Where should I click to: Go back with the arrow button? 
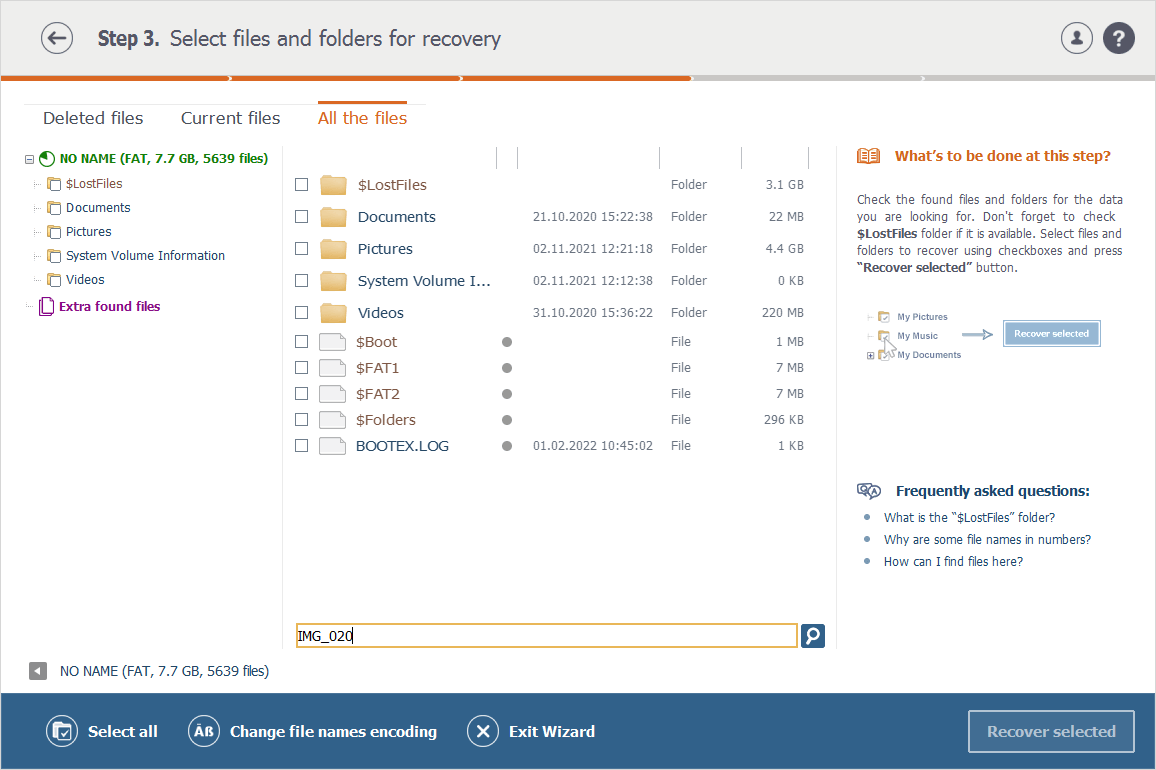(x=57, y=38)
